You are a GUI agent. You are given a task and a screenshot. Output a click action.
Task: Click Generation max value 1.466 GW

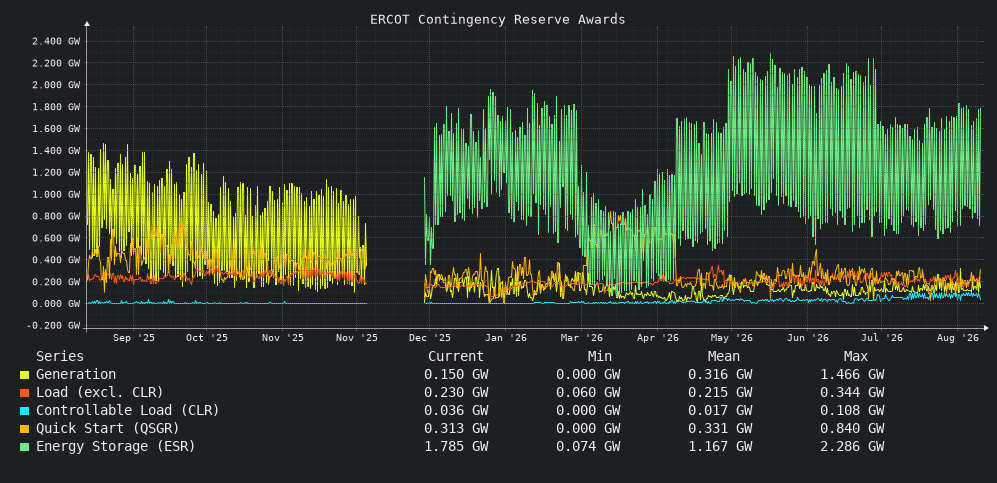pos(852,375)
